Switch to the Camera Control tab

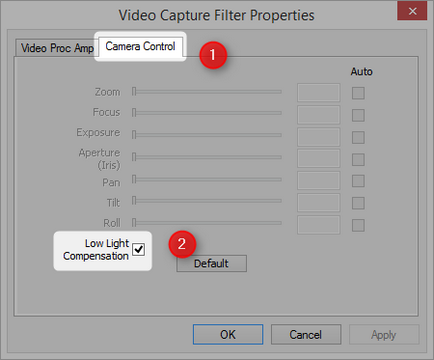point(140,46)
